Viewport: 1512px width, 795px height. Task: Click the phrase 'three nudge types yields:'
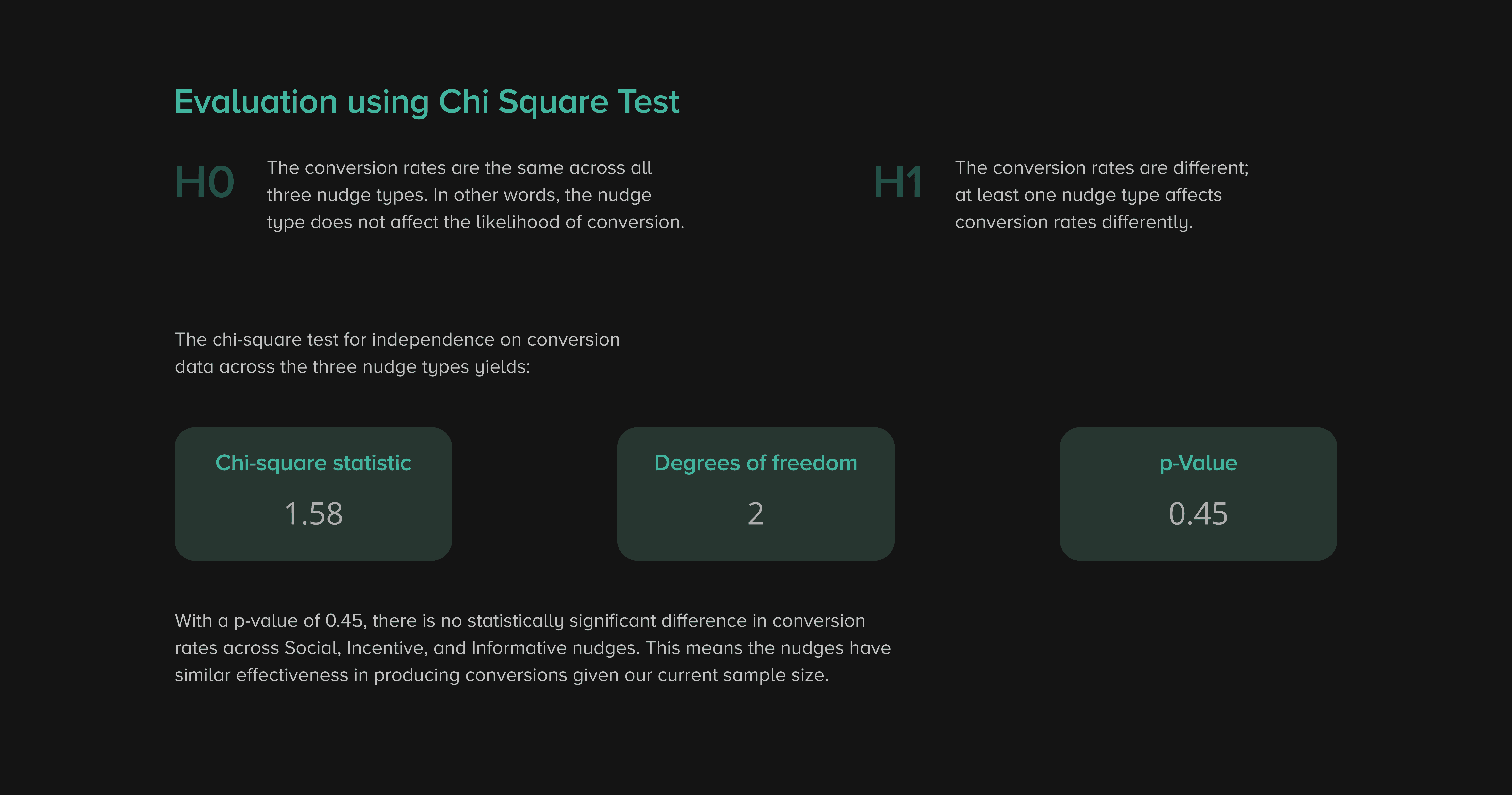421,367
